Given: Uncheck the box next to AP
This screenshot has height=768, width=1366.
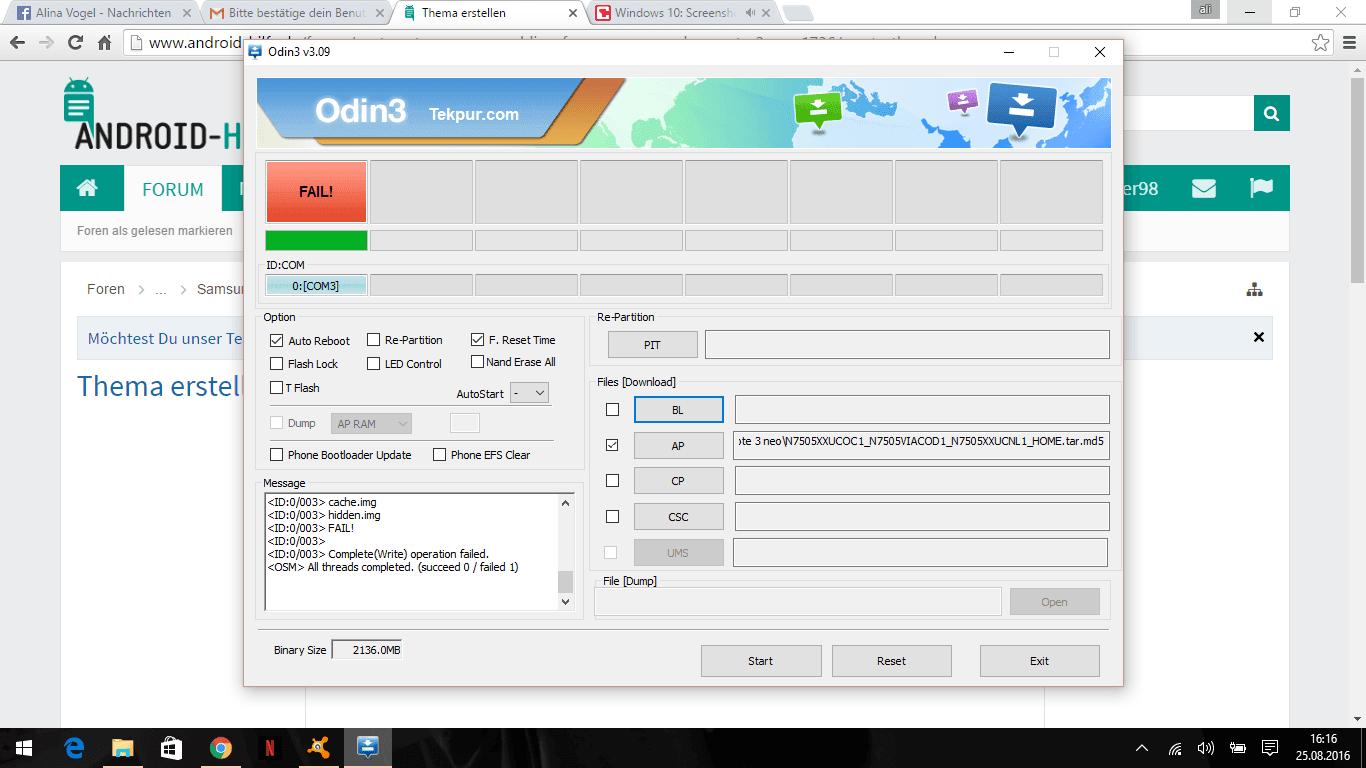Looking at the screenshot, I should click(612, 445).
